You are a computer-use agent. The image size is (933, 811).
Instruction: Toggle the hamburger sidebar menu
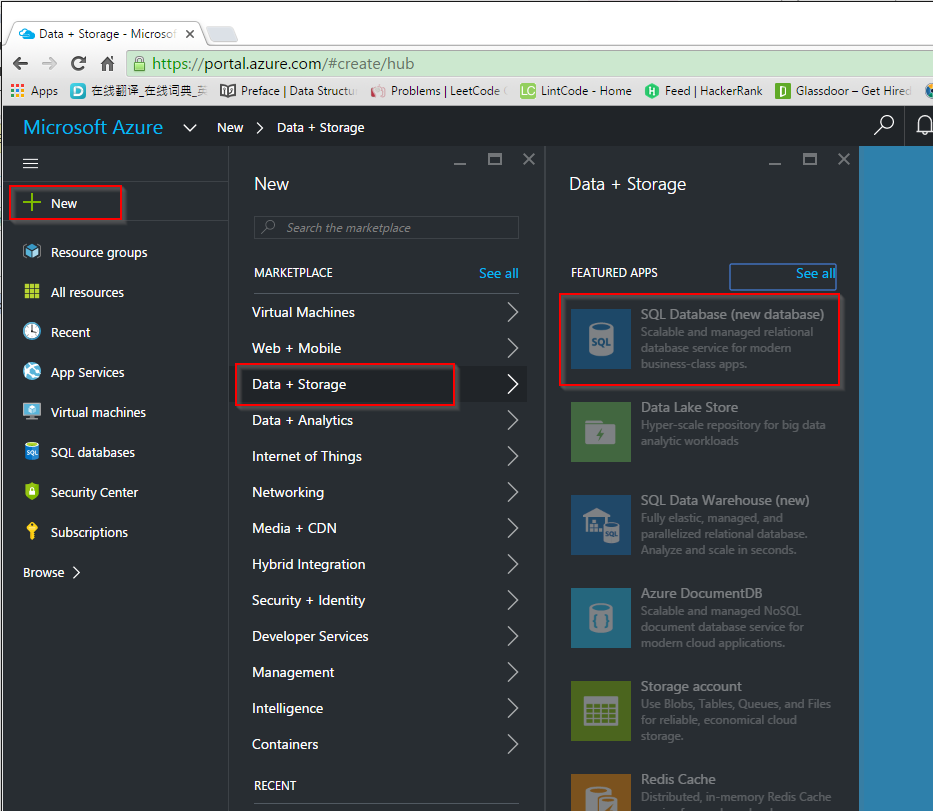30,163
